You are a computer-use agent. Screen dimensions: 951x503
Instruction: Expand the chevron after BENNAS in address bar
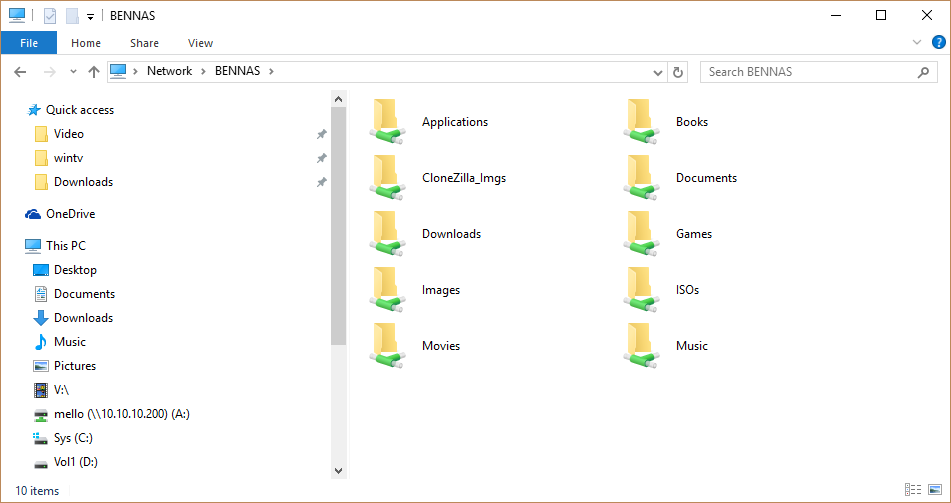coord(271,71)
